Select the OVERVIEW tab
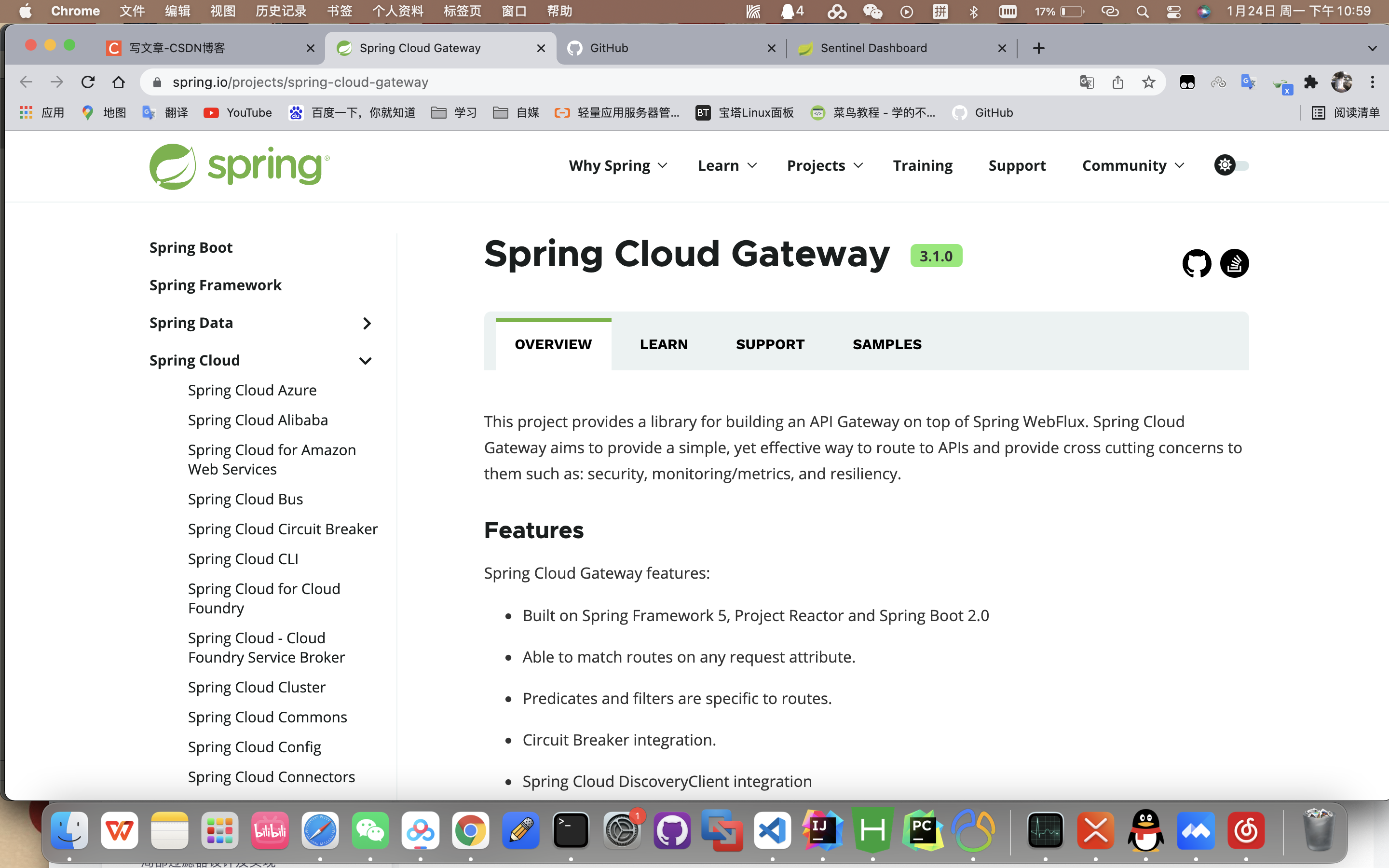The image size is (1389, 868). pyautogui.click(x=553, y=344)
